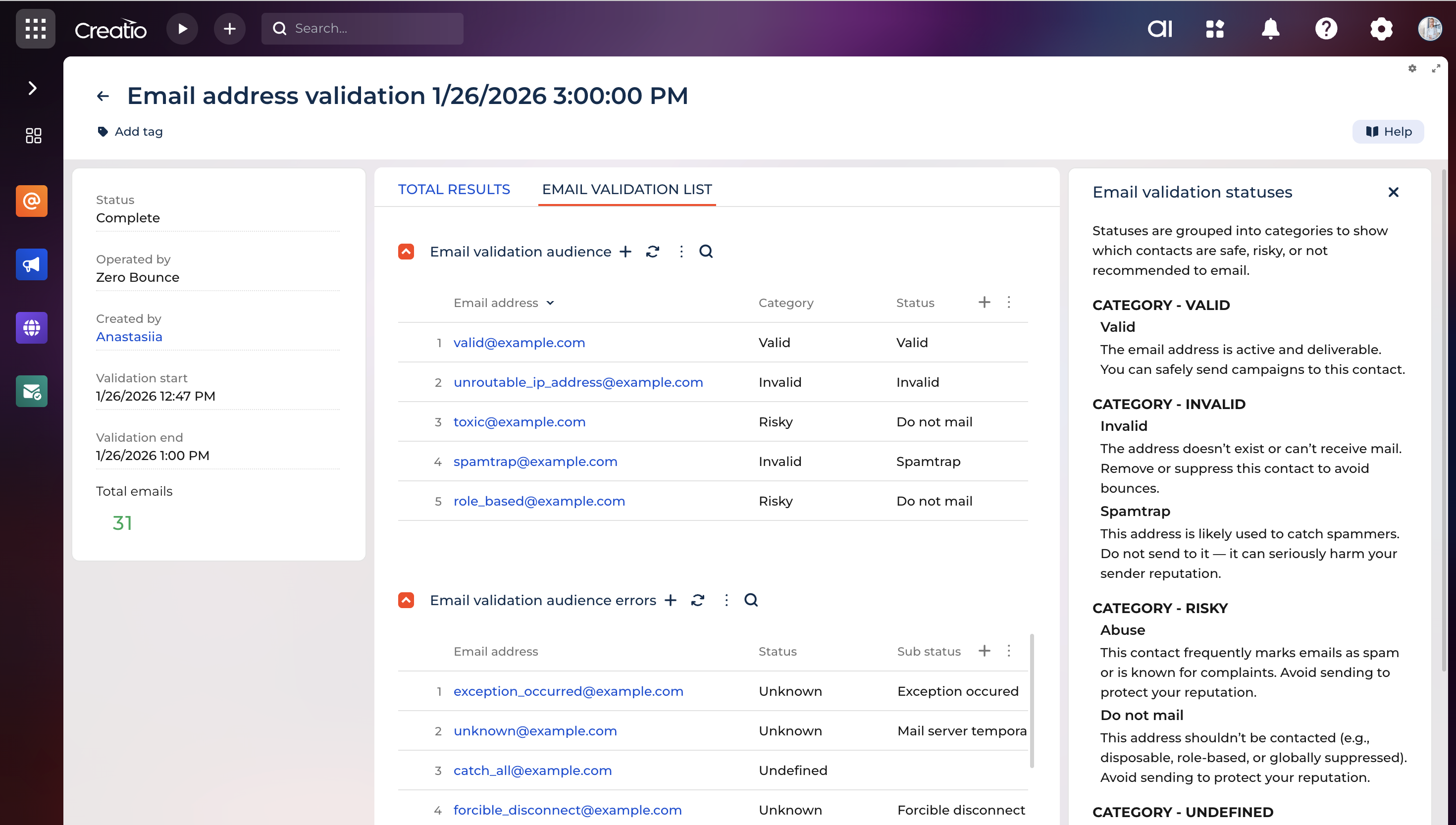Open Email address column sort dropdown
Viewport: 1456px width, 825px height.
(x=550, y=303)
